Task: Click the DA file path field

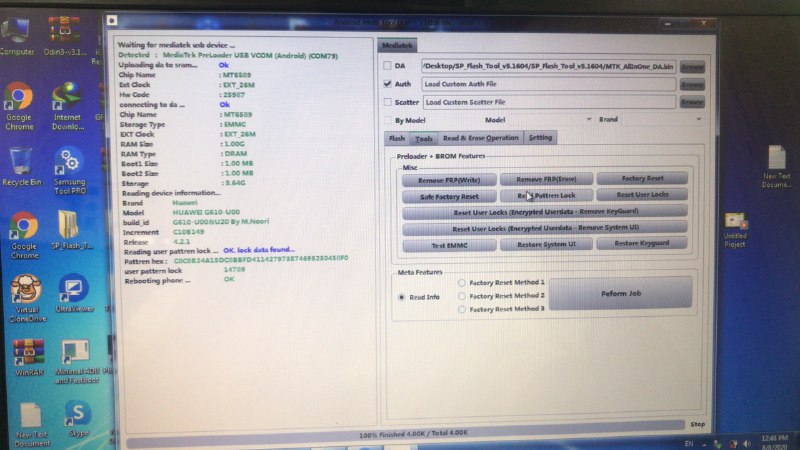Action: [x=548, y=66]
